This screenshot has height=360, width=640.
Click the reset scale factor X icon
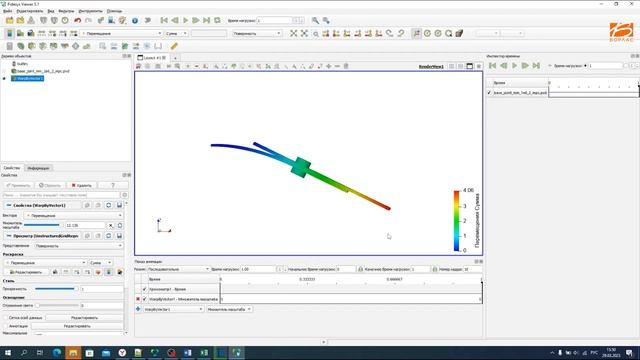(x=111, y=225)
